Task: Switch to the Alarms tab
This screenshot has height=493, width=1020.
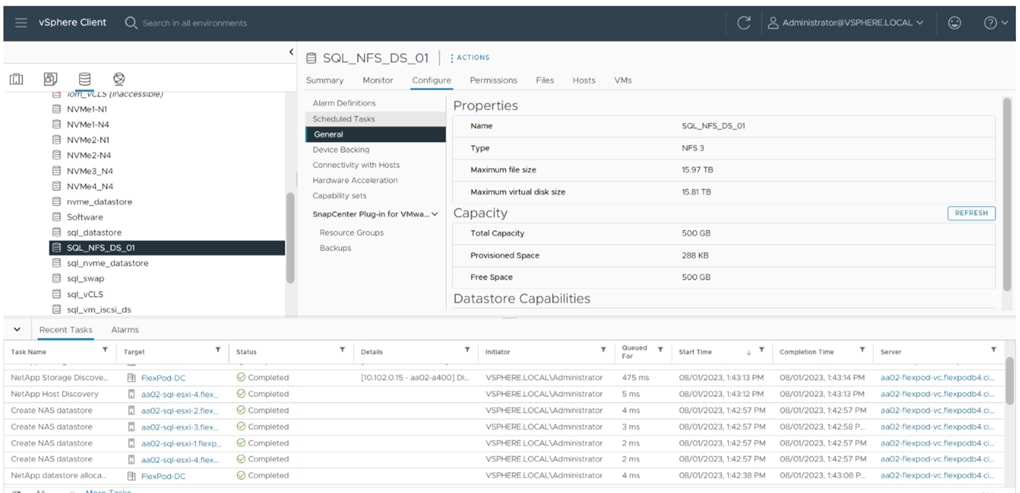Action: click(125, 330)
